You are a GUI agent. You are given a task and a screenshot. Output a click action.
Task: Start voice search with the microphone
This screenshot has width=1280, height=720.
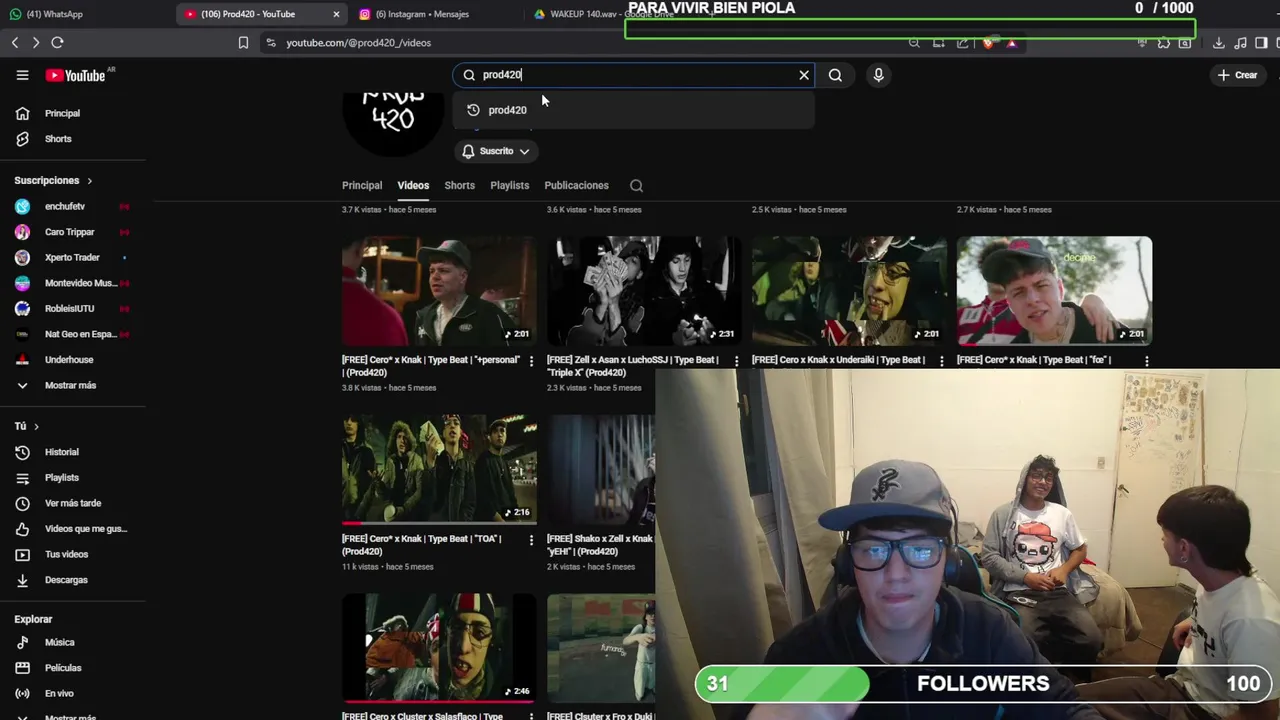[878, 75]
